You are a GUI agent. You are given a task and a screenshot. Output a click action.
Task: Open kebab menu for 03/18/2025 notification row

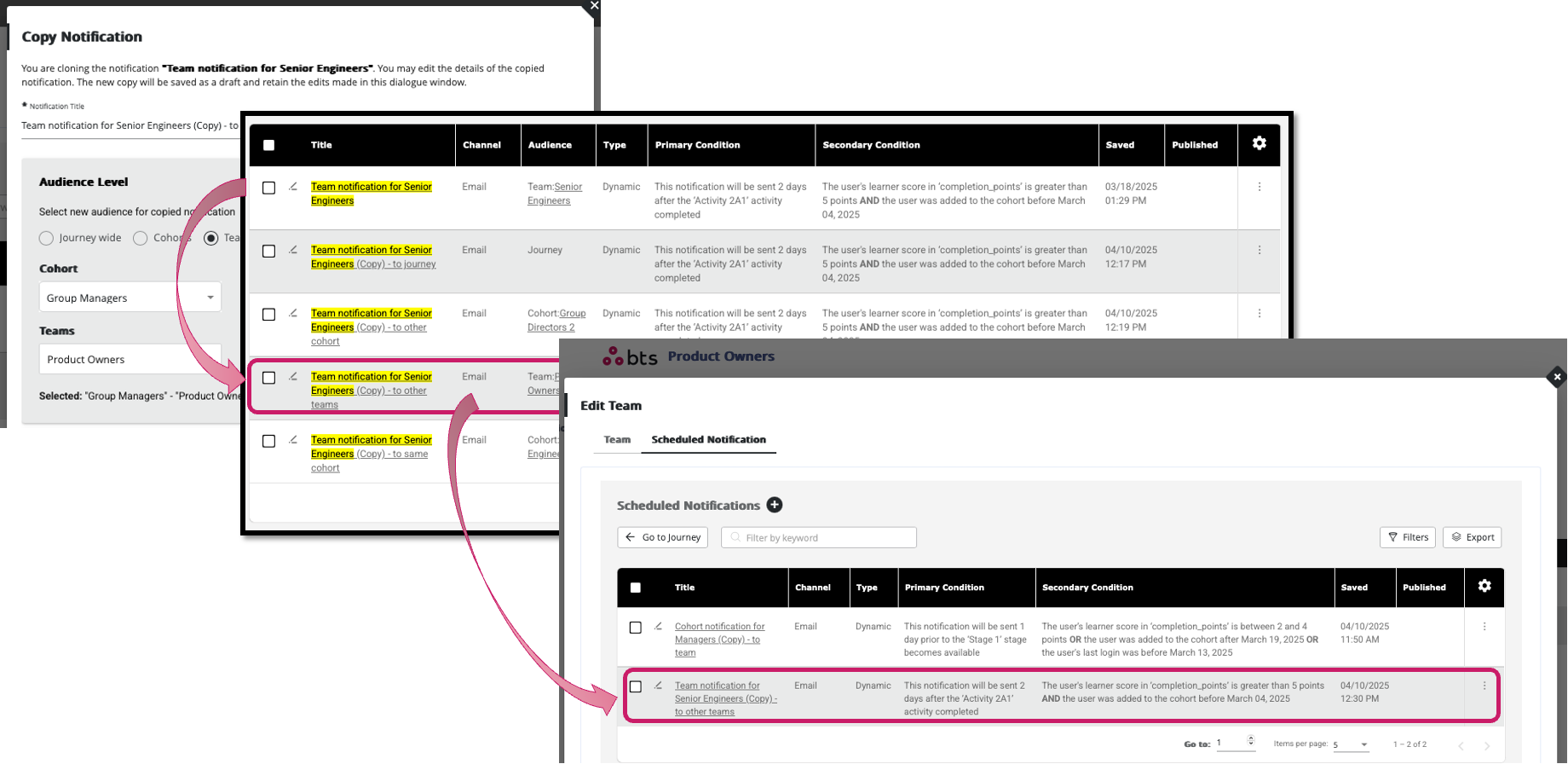(1260, 187)
